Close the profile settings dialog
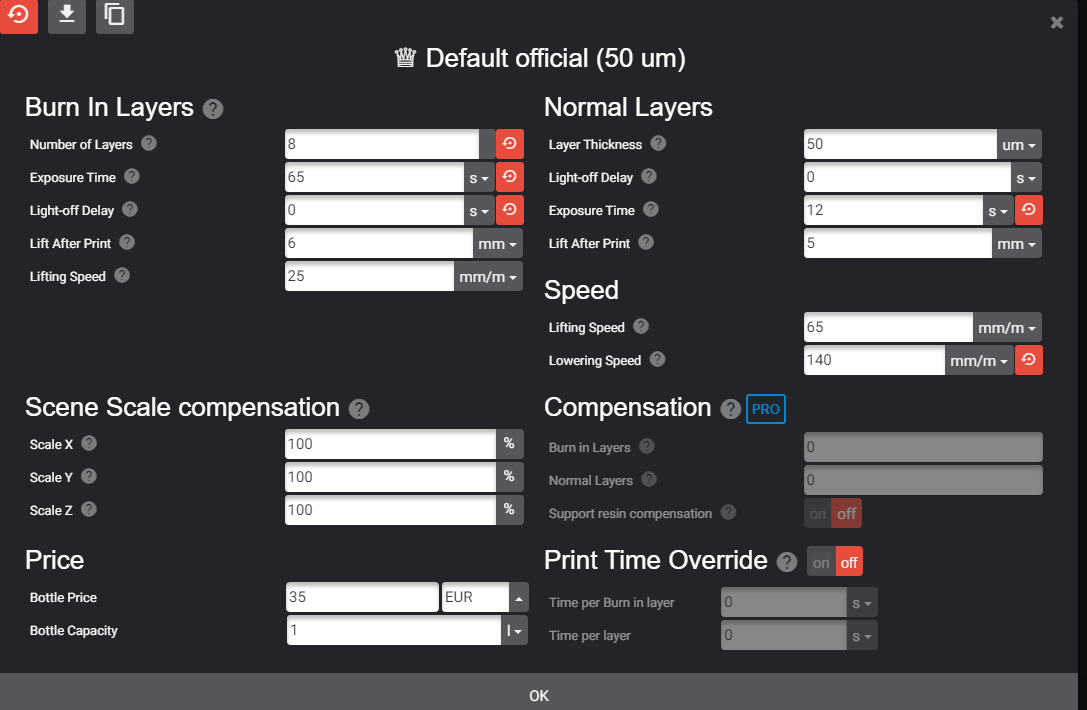This screenshot has width=1087, height=710. [1056, 23]
